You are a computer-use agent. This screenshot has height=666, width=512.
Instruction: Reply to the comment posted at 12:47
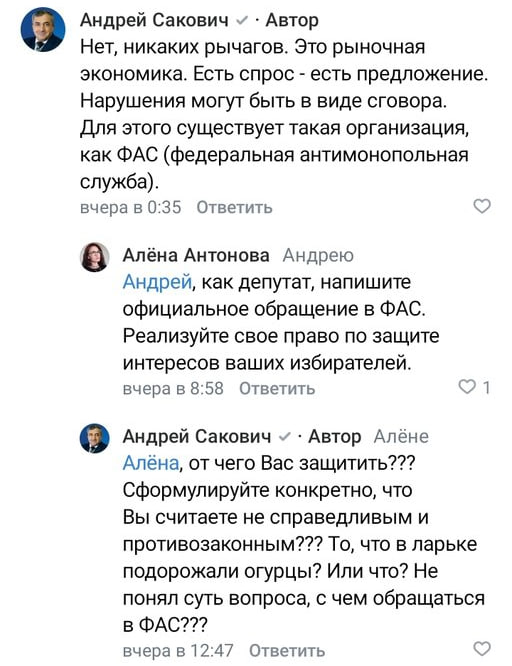coord(287,650)
